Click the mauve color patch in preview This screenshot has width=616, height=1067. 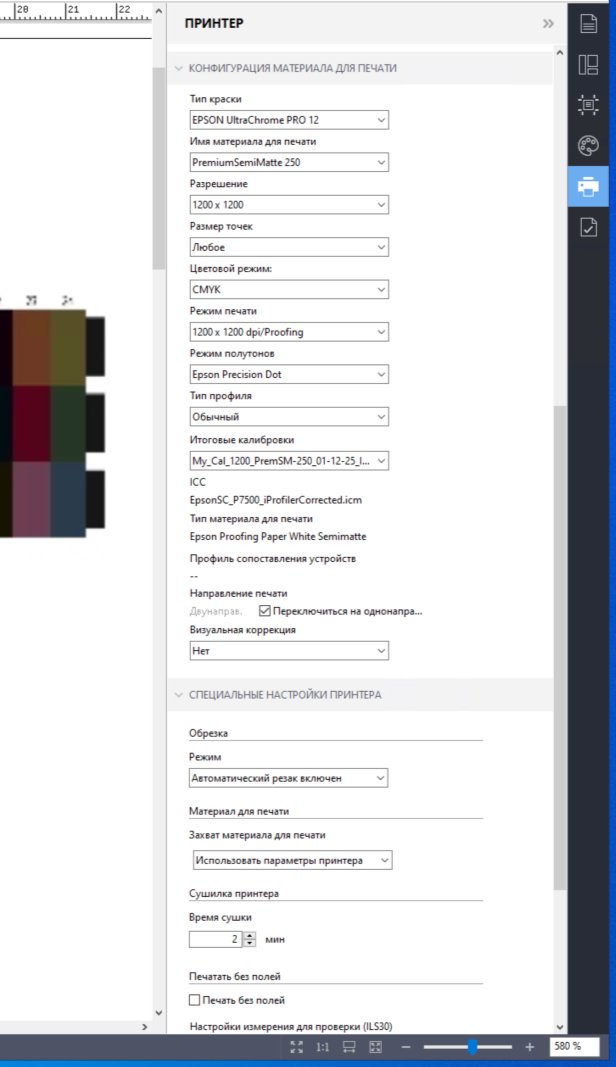(31, 499)
